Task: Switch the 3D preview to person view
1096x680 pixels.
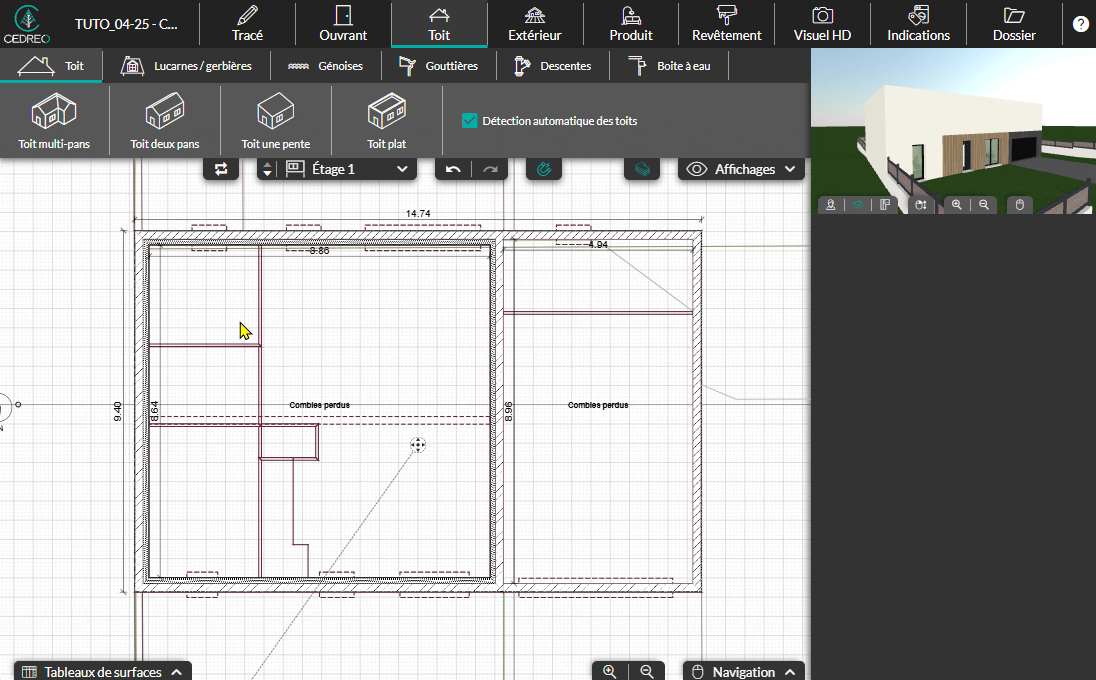Action: tap(830, 205)
